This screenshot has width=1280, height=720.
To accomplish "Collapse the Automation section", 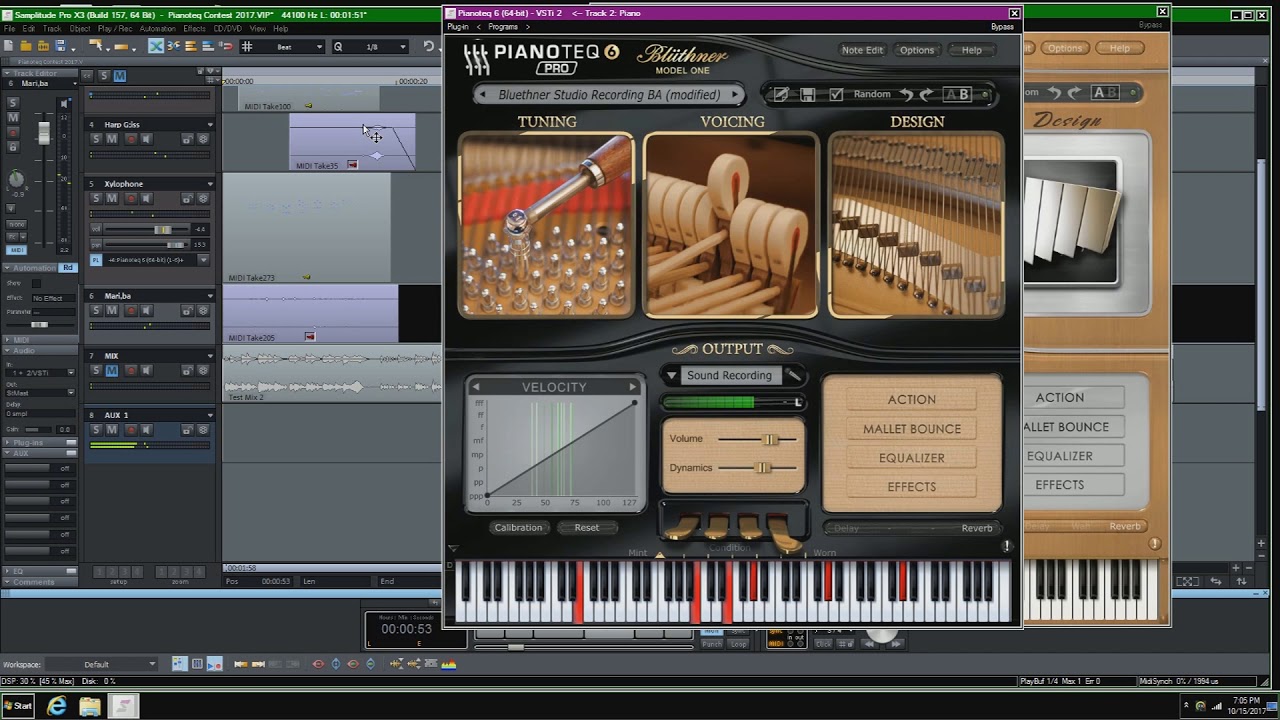I will coord(8,268).
